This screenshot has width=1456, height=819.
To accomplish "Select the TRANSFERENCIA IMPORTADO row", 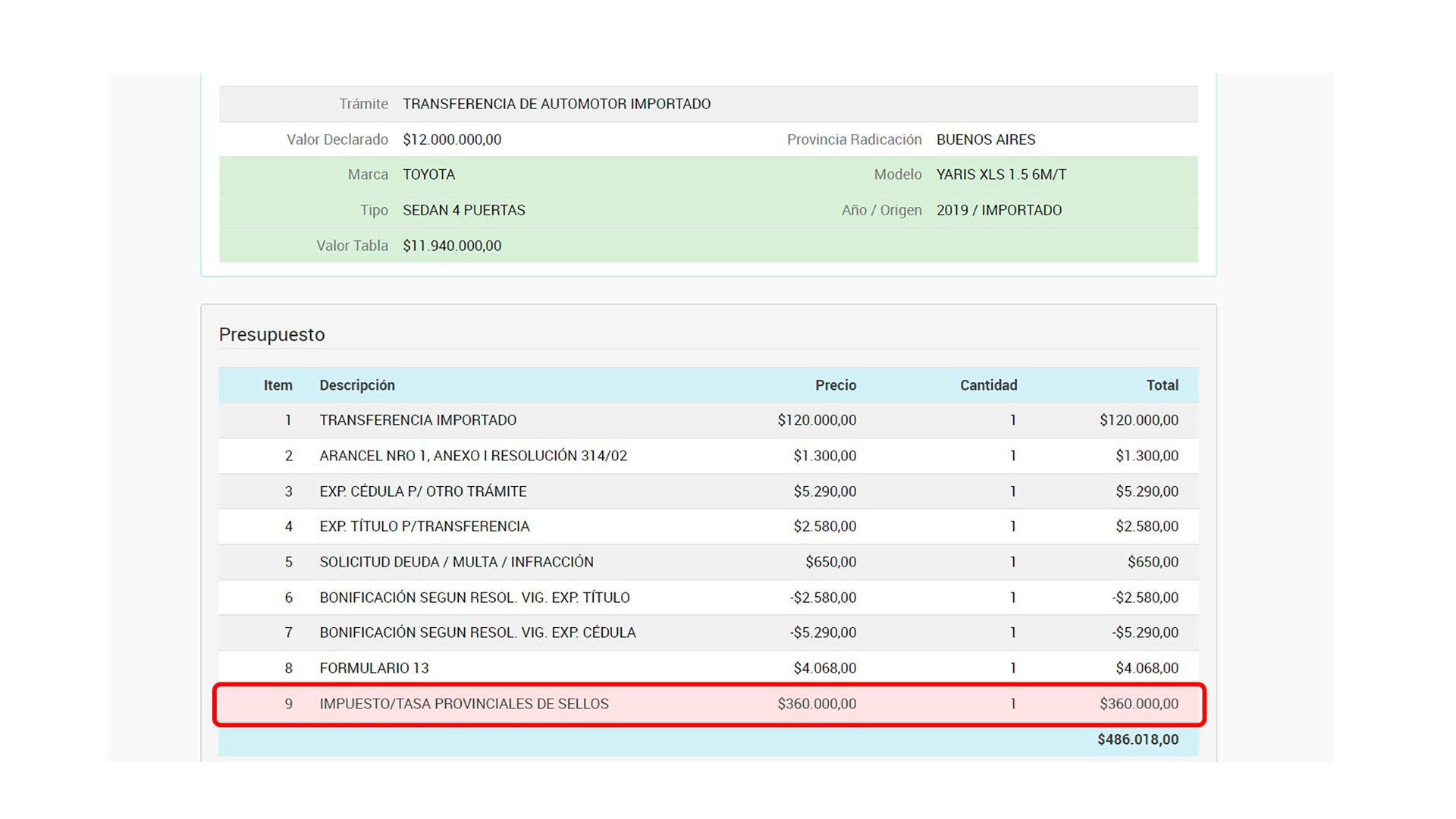I will point(418,420).
